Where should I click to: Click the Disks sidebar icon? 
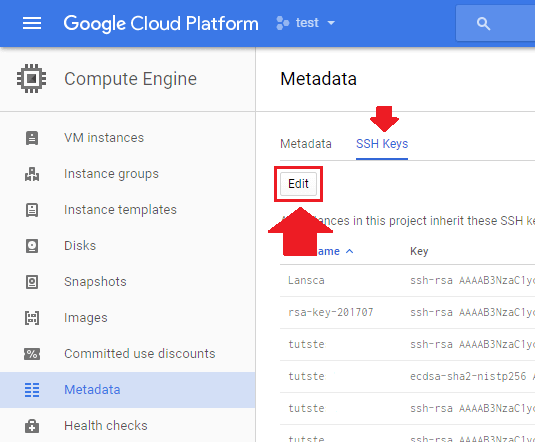click(32, 246)
